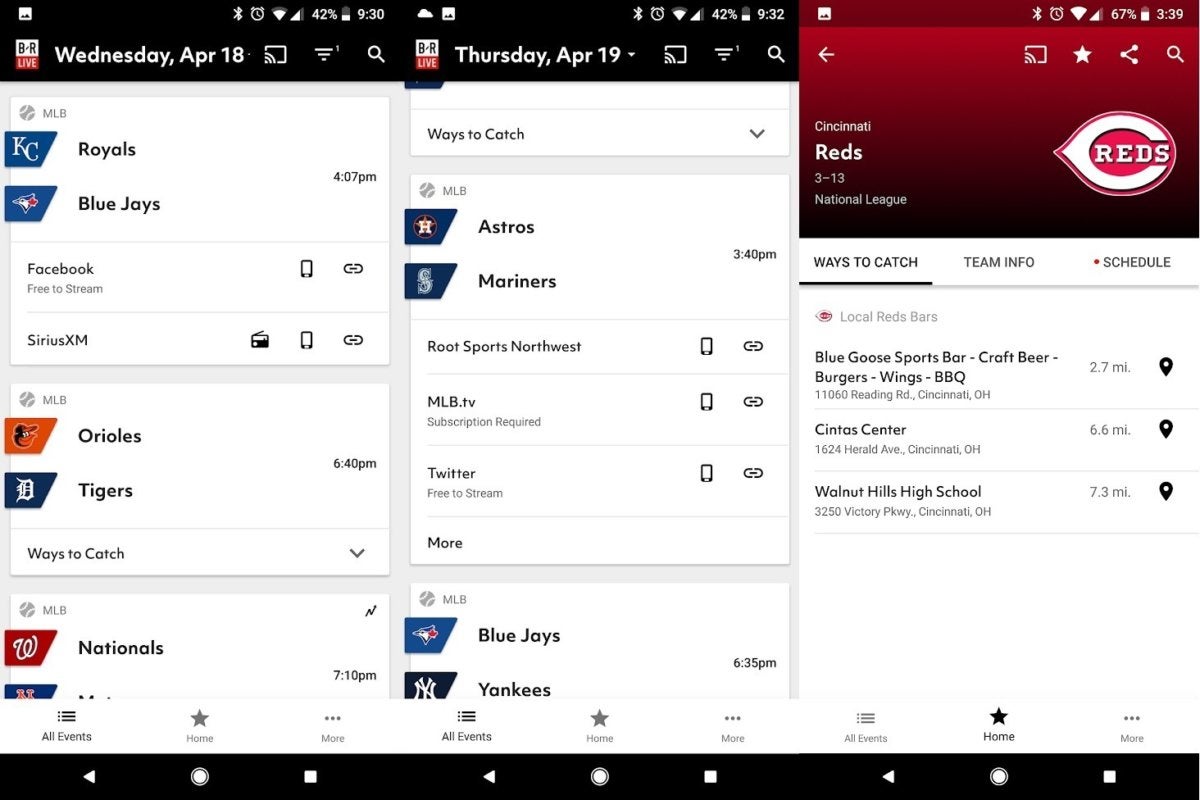Image resolution: width=1200 pixels, height=800 pixels.
Task: Select All Events tab on the Thursday screen
Action: [467, 726]
